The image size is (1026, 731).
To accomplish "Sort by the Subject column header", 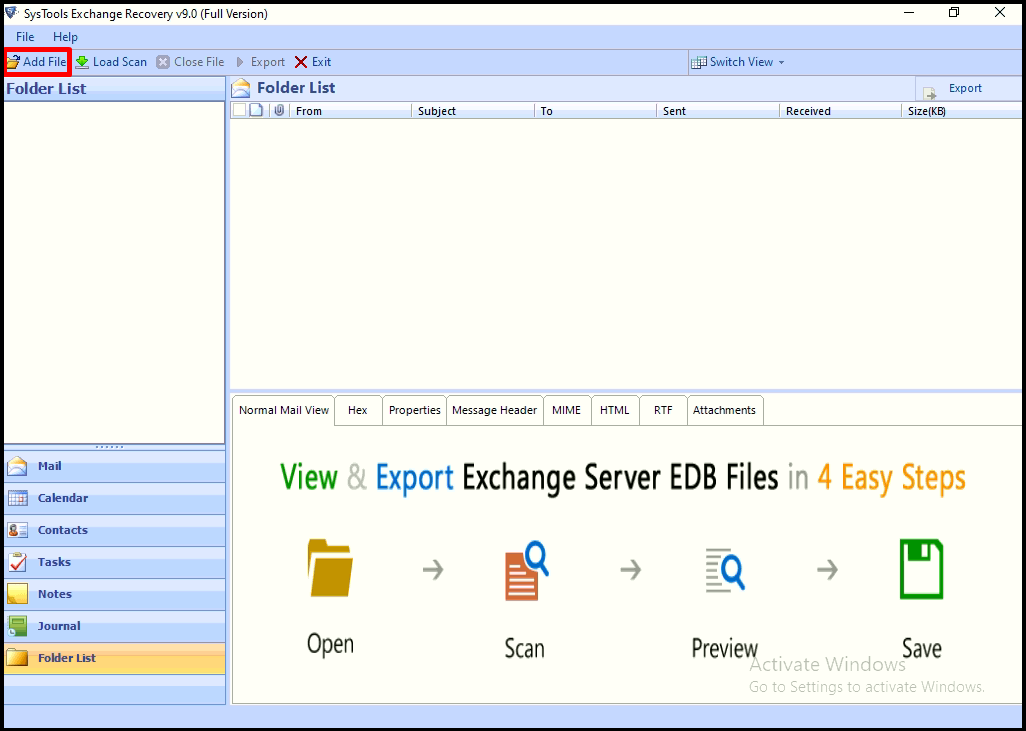I will [473, 111].
